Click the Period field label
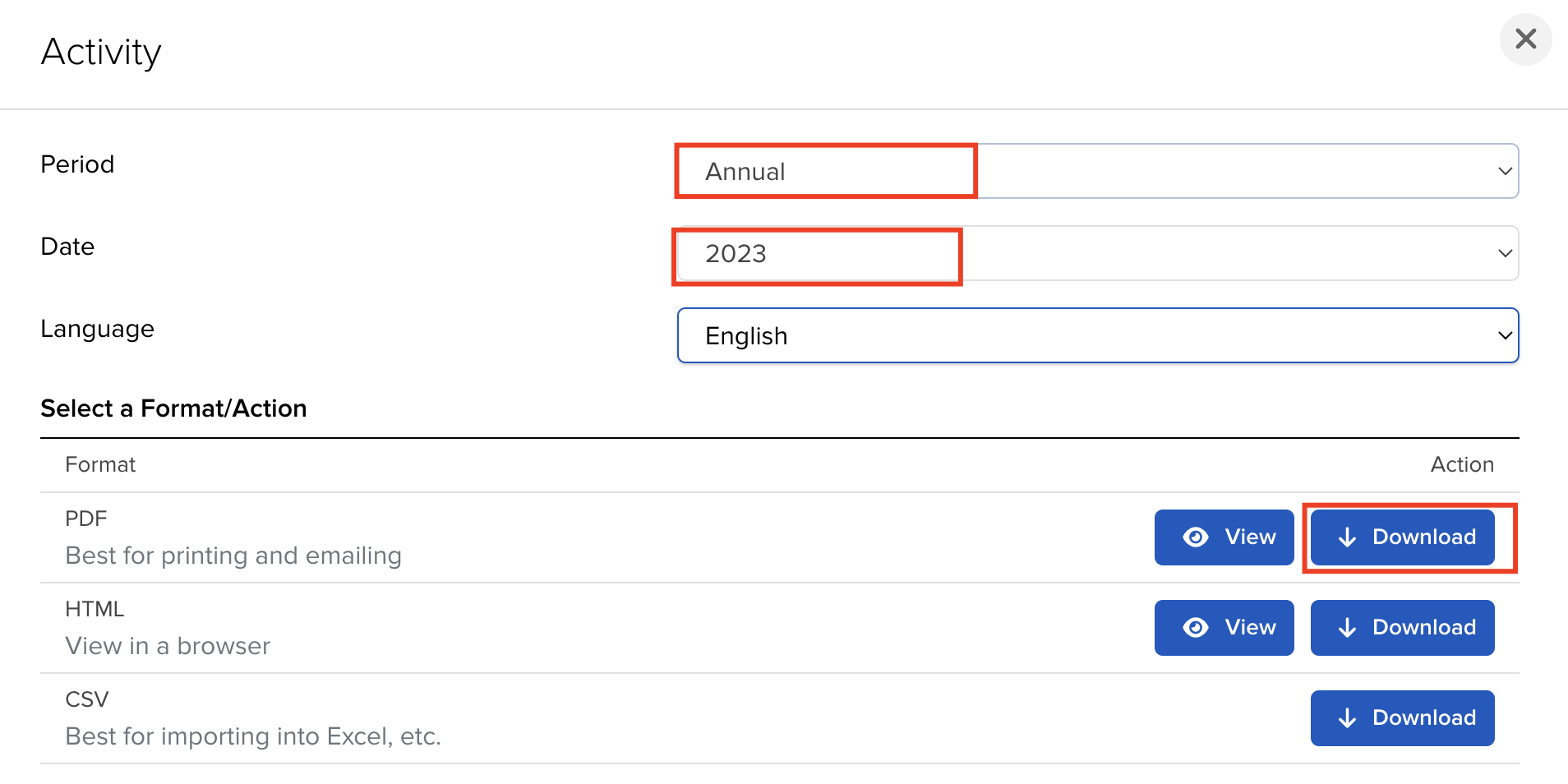This screenshot has width=1568, height=784. (77, 164)
